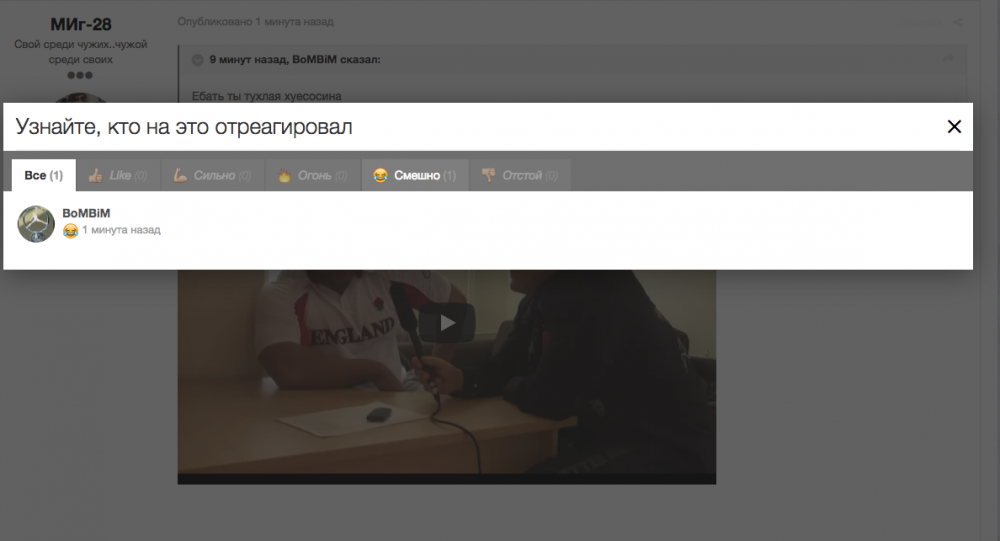Click the laughing emoji on Смешно tab
The width and height of the screenshot is (1000, 541).
coord(380,176)
